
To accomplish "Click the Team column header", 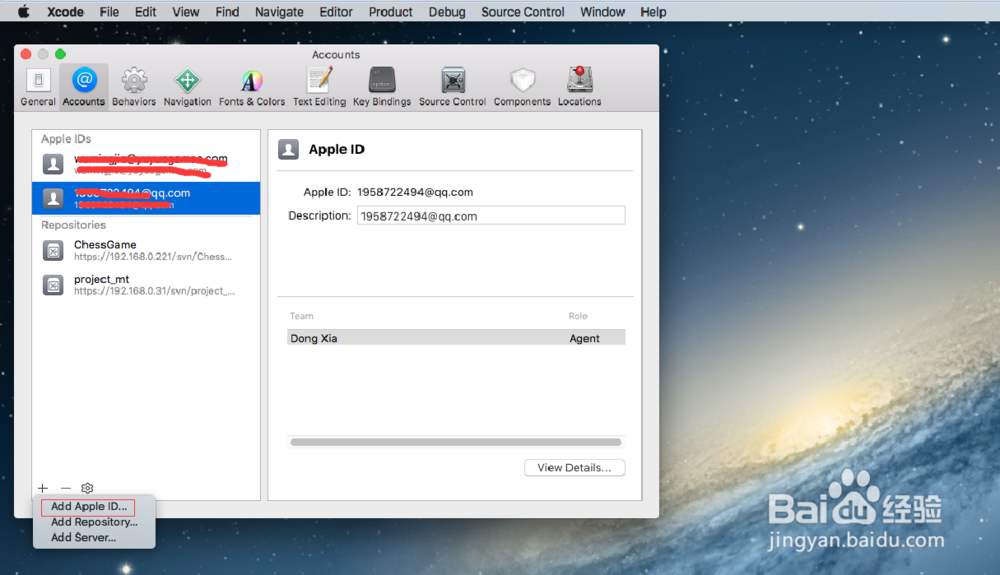I will point(302,316).
